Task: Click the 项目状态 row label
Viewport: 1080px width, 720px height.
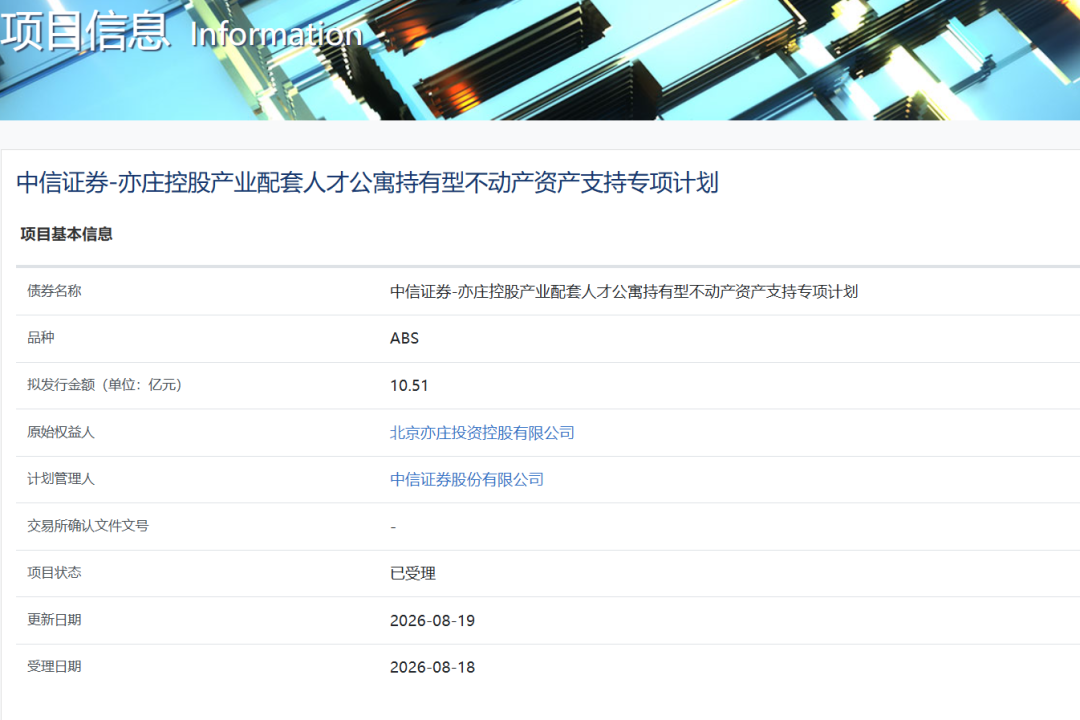Action: (54, 573)
